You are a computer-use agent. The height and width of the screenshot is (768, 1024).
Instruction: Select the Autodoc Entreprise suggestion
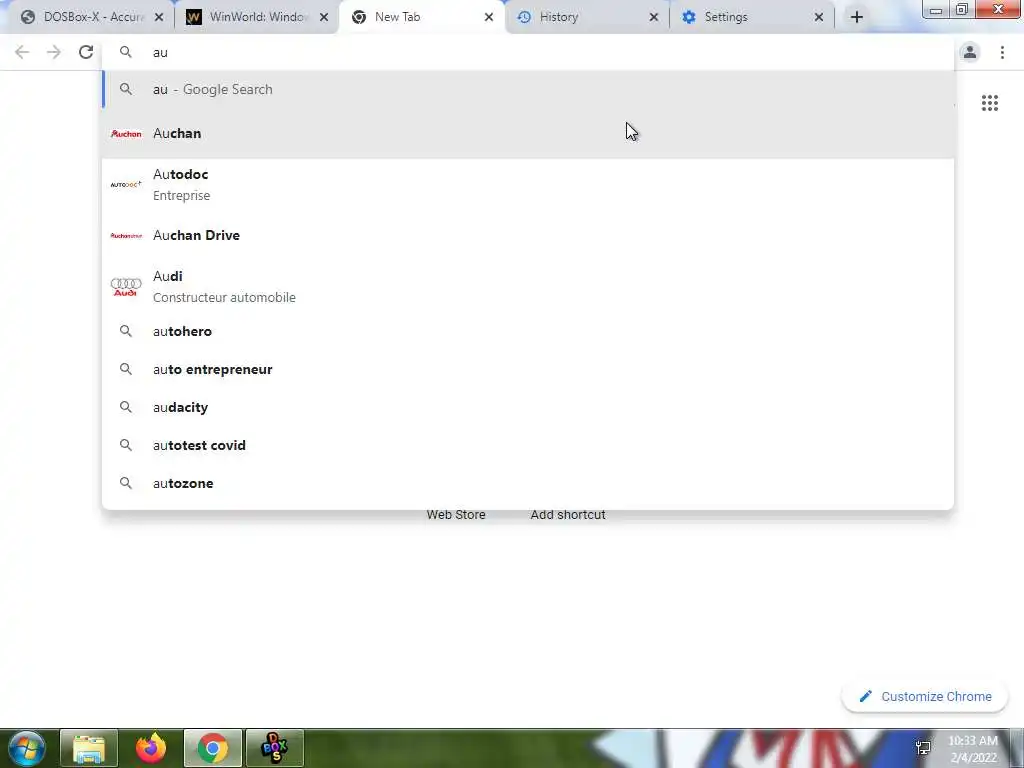coord(528,184)
